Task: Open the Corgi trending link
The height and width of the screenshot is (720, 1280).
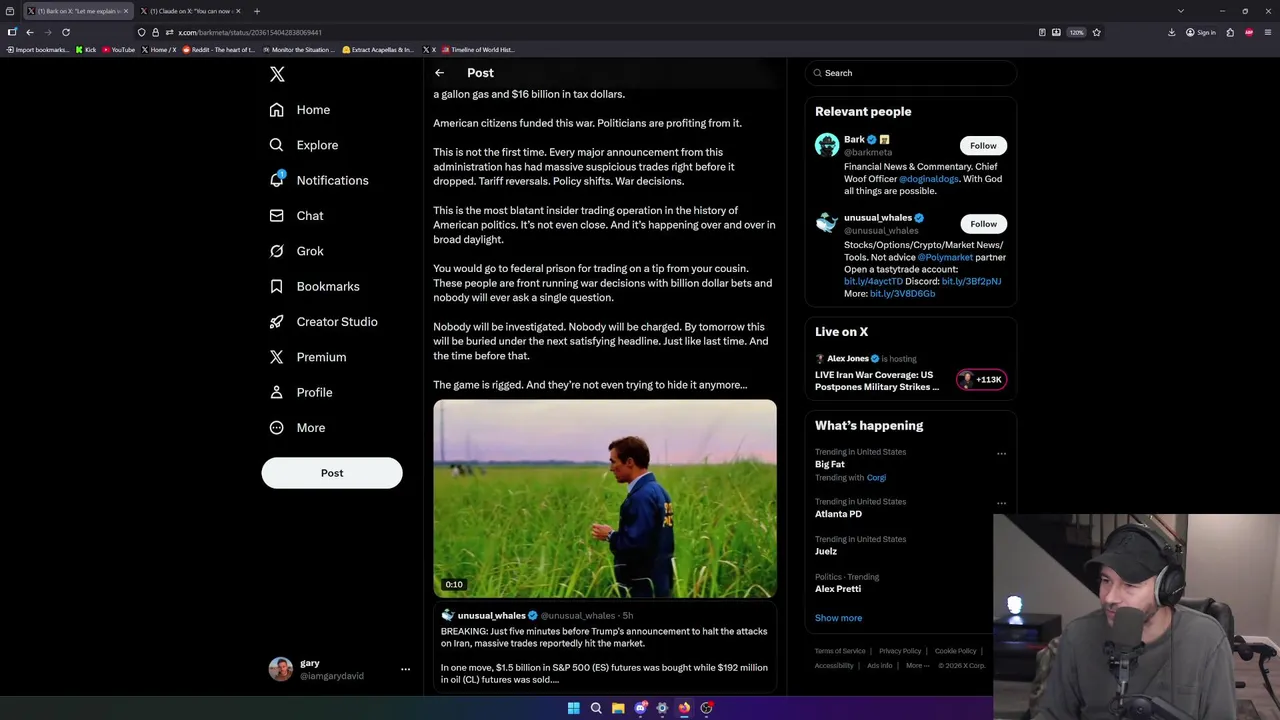Action: (876, 478)
